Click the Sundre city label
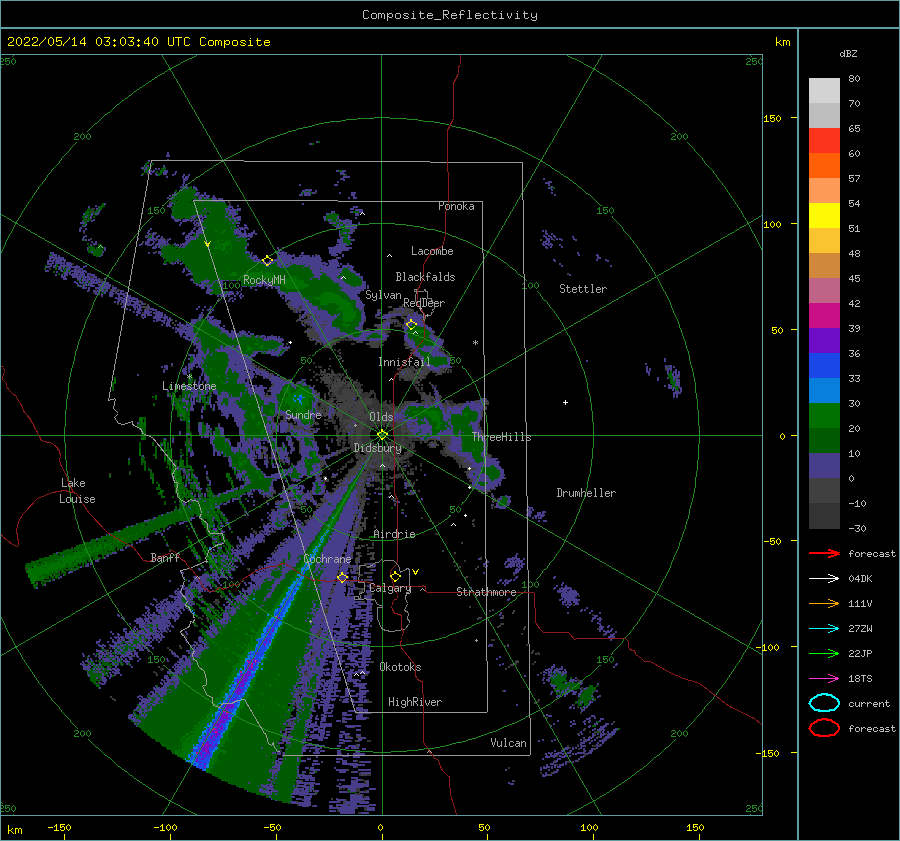 304,414
